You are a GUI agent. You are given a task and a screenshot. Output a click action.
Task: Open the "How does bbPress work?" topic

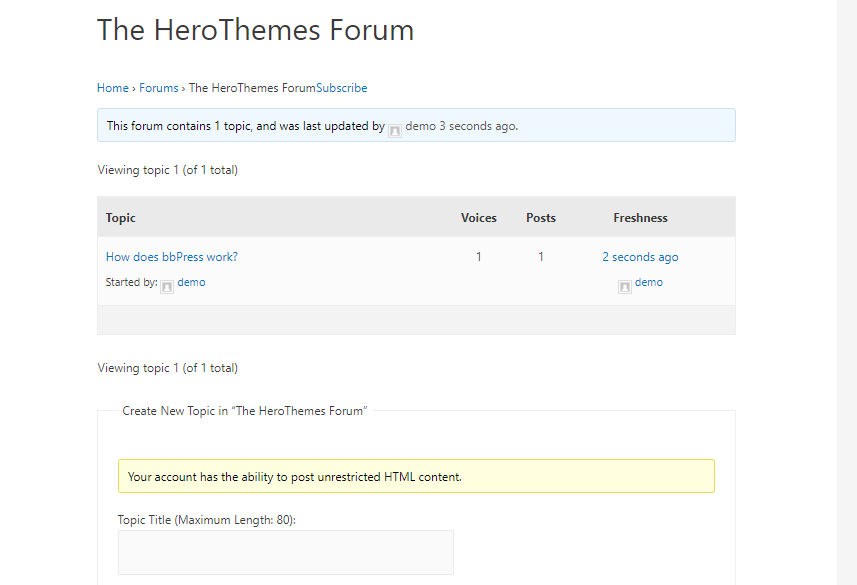point(172,257)
